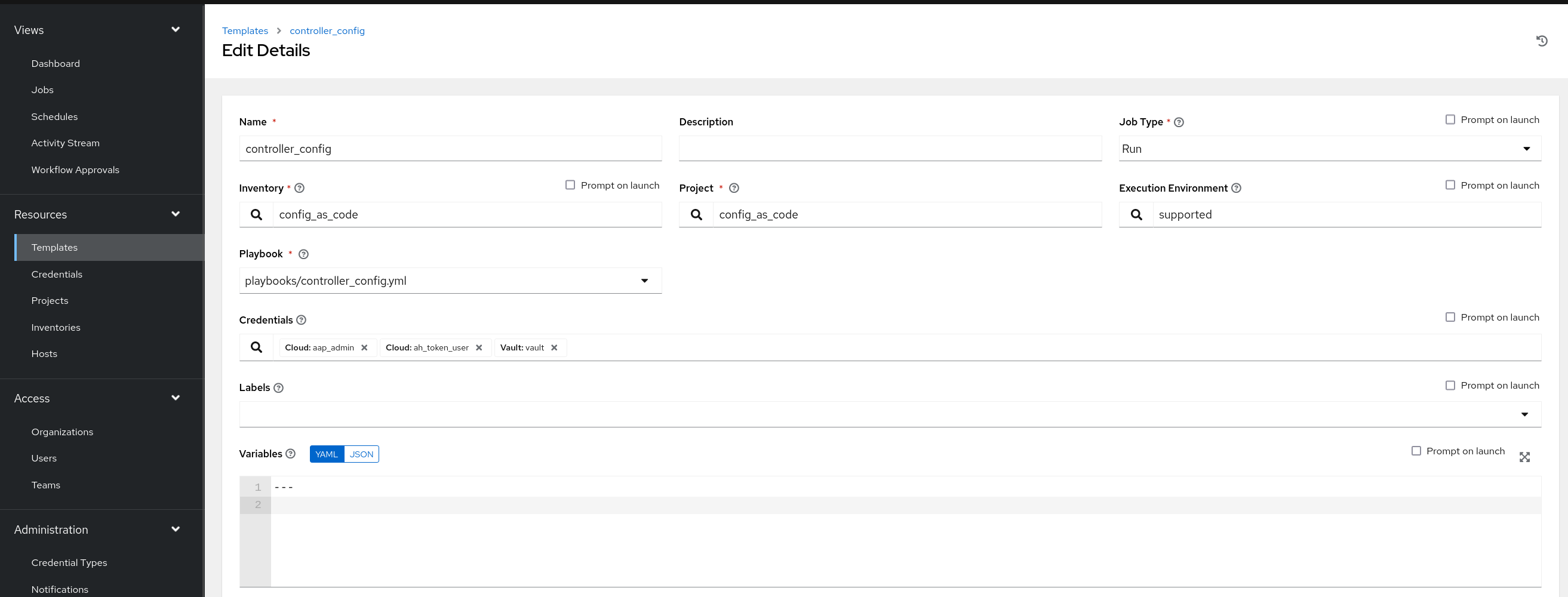Click line 2 of Variables editor
This screenshot has height=597, width=1568.
tap(906, 505)
